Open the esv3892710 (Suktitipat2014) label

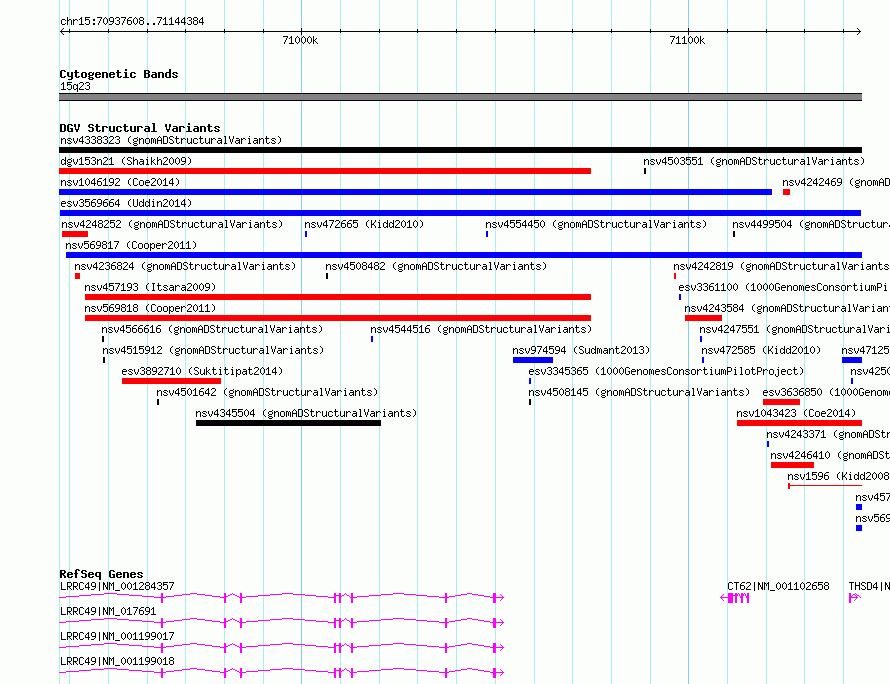pyautogui.click(x=202, y=371)
